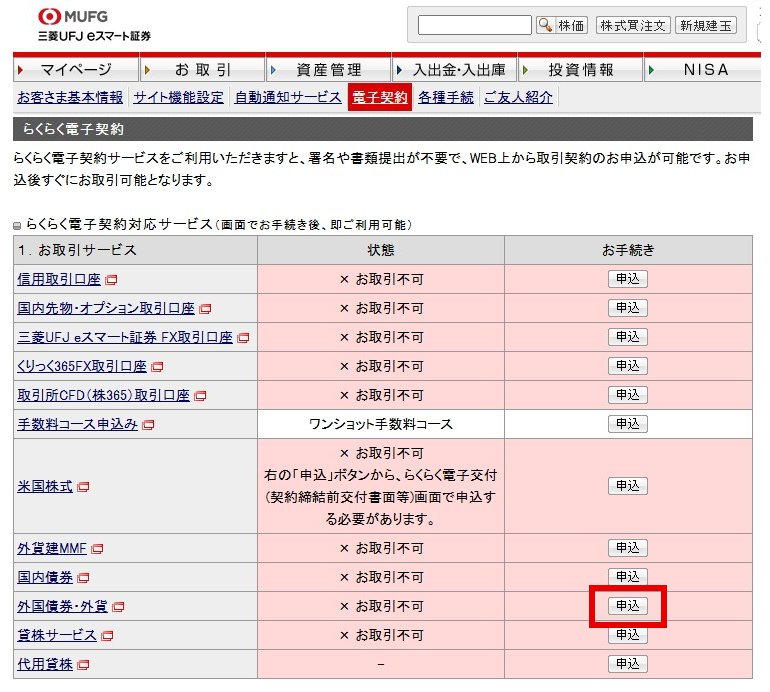Expand the 投資情報 navigation menu
770x692 pixels.
pos(581,70)
